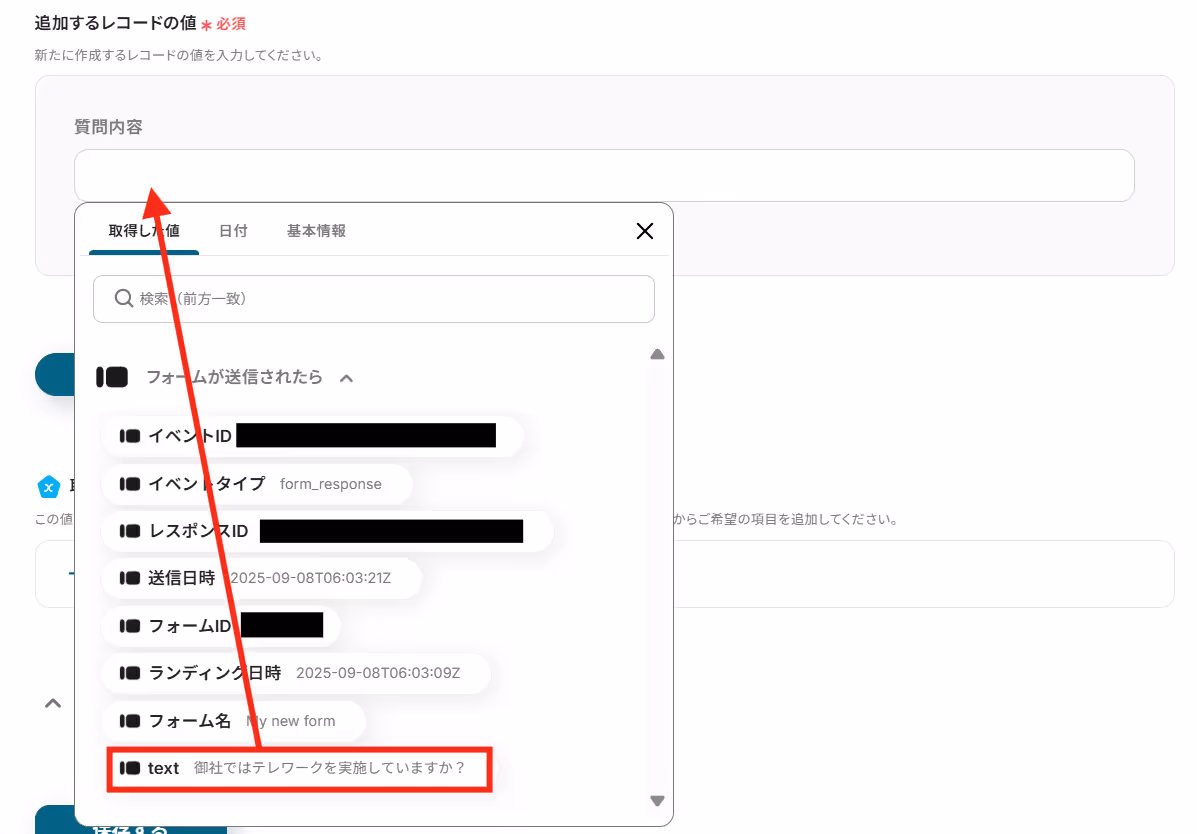
Task: Click the Typeform icon beside フォームが送信されたら
Action: [x=112, y=377]
